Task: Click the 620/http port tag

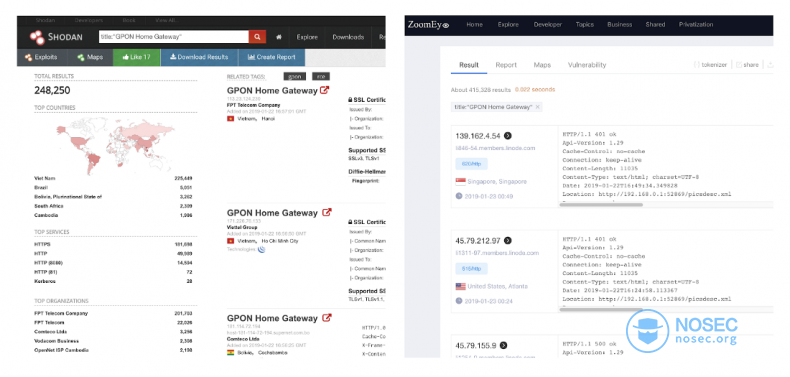Action: [472, 164]
